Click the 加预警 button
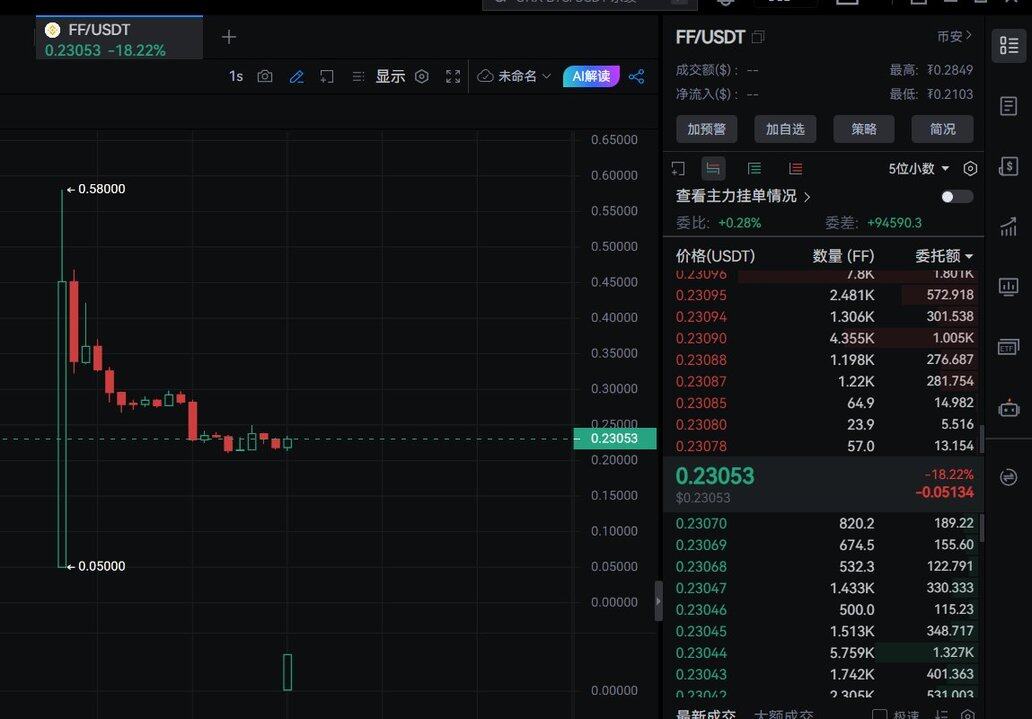The image size is (1032, 719). pyautogui.click(x=706, y=128)
